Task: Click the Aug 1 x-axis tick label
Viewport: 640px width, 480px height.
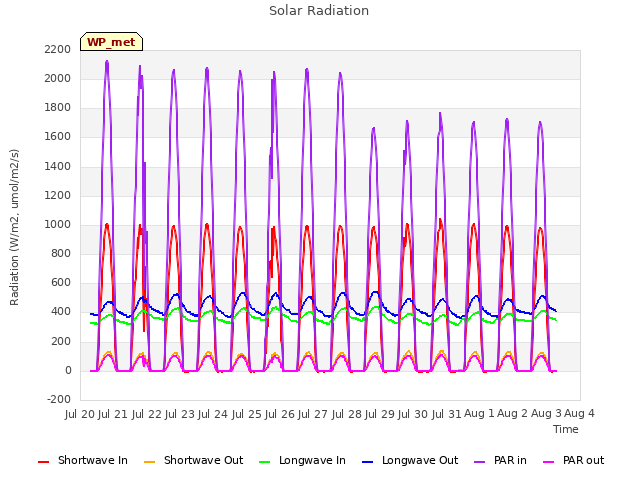Action: [479, 414]
